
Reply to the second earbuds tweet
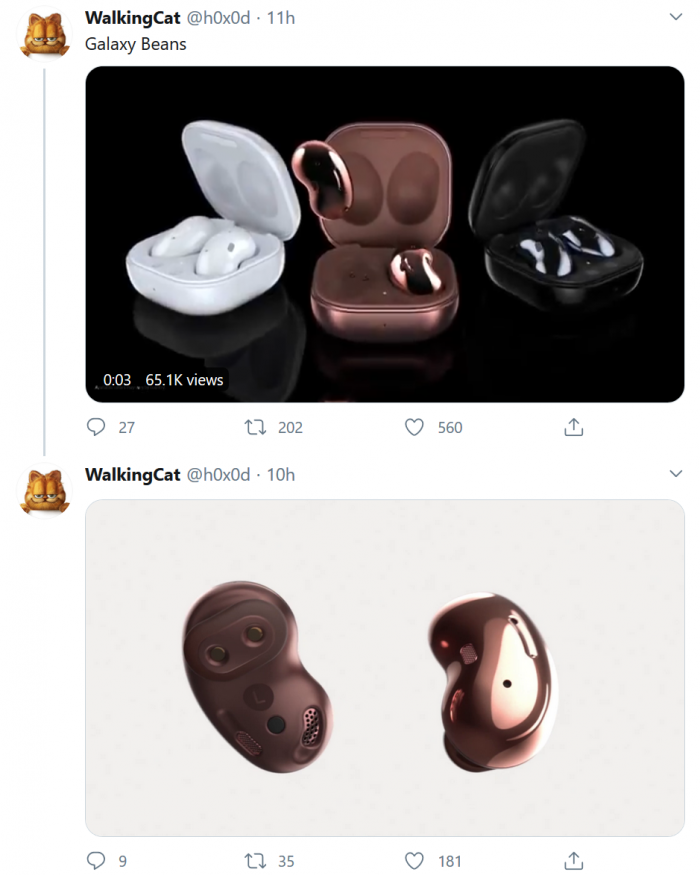[x=95, y=859]
